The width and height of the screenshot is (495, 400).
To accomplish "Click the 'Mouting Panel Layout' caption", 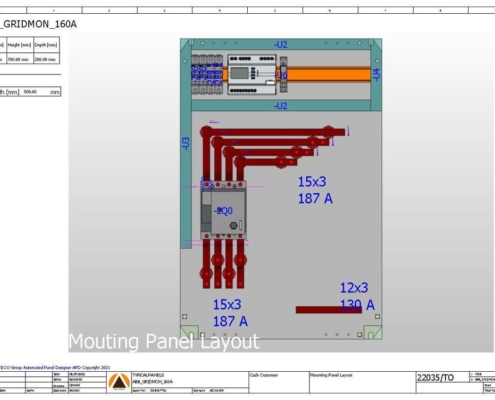I will (x=164, y=341).
